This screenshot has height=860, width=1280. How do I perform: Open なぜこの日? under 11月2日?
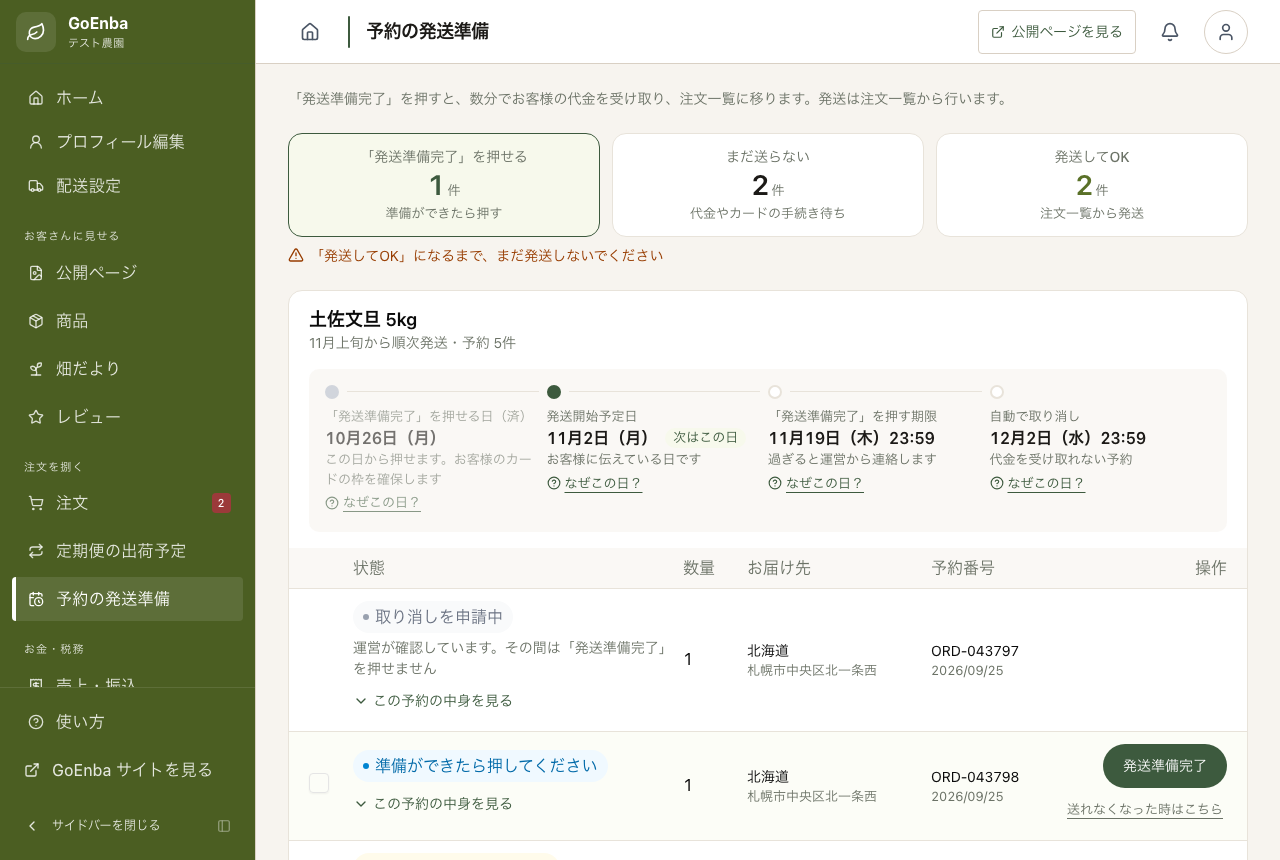click(x=595, y=484)
